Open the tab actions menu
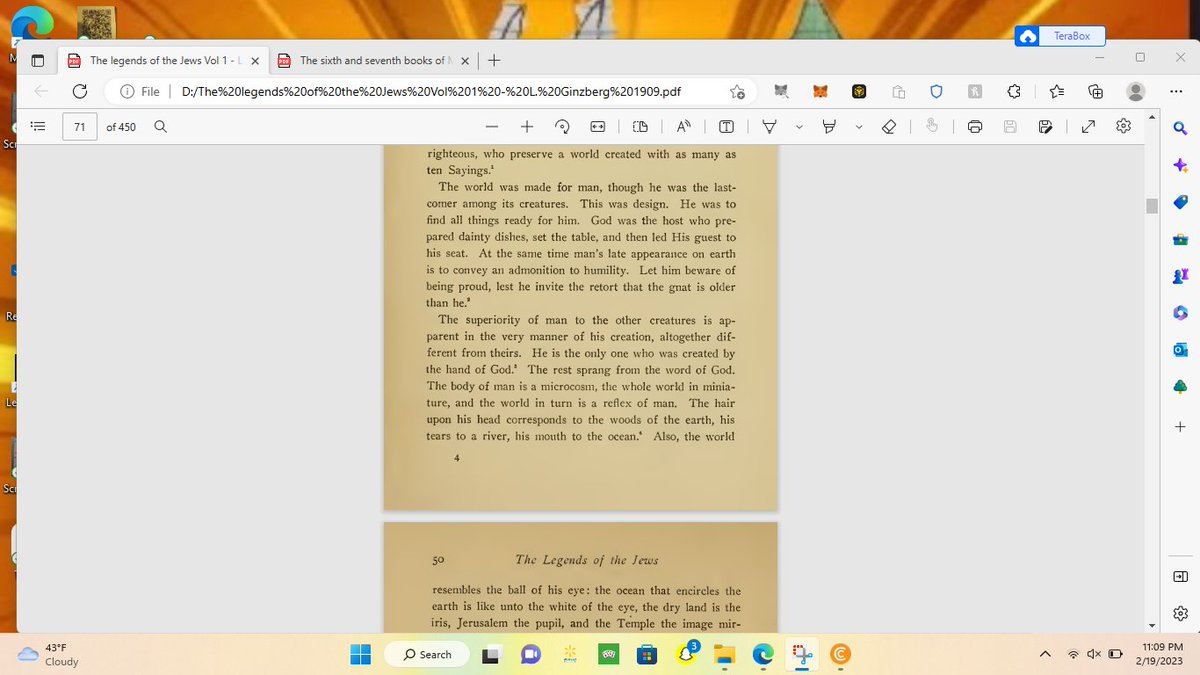This screenshot has height=675, width=1200. point(37,60)
